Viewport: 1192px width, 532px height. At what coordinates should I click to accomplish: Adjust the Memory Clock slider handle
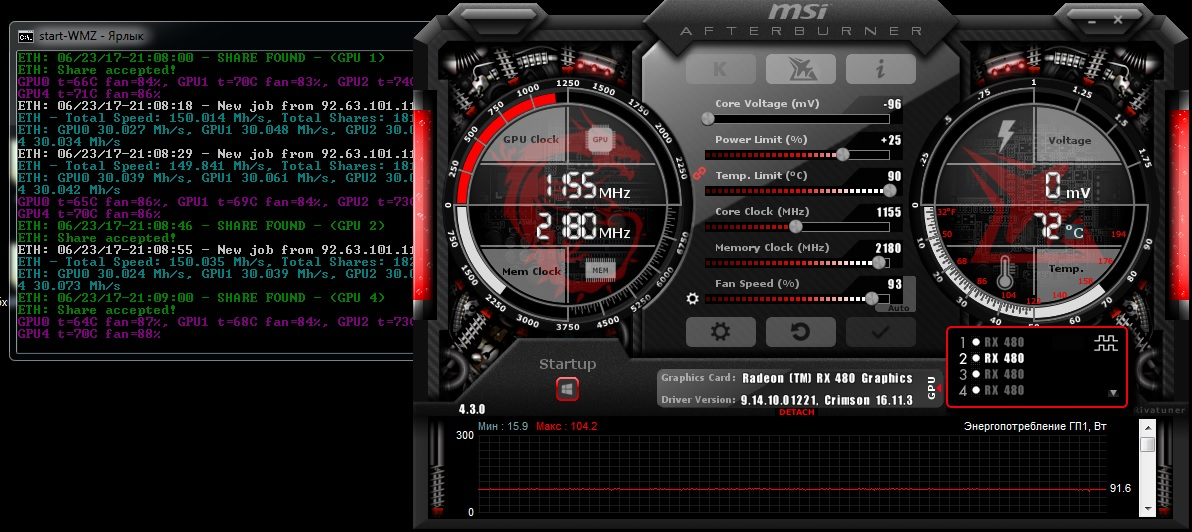click(x=880, y=262)
